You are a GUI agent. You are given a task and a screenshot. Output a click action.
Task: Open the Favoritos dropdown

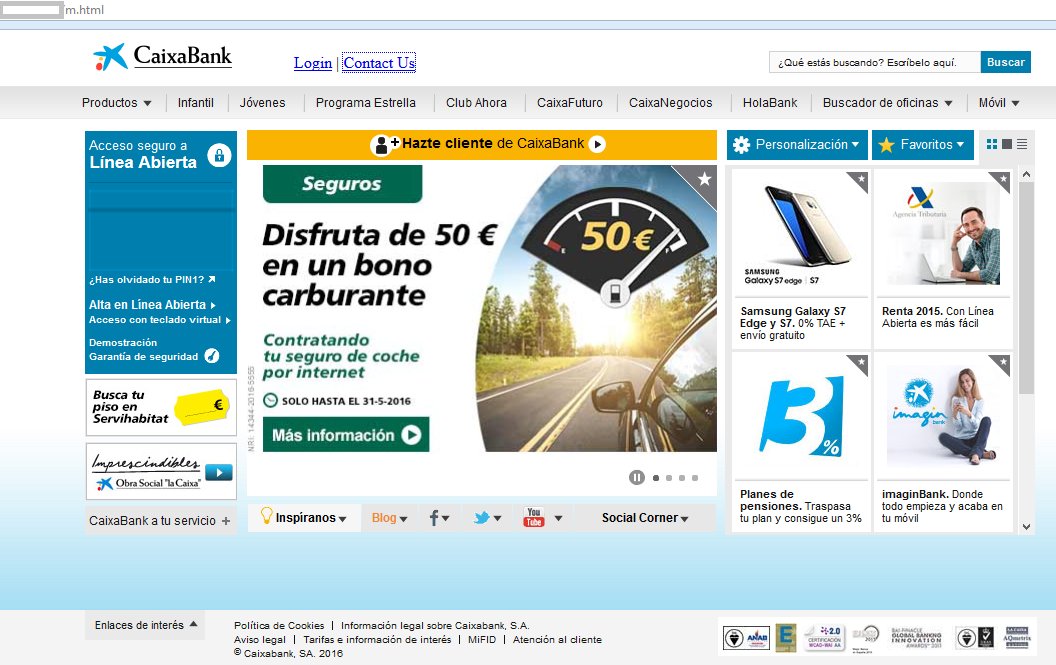pyautogui.click(x=923, y=145)
